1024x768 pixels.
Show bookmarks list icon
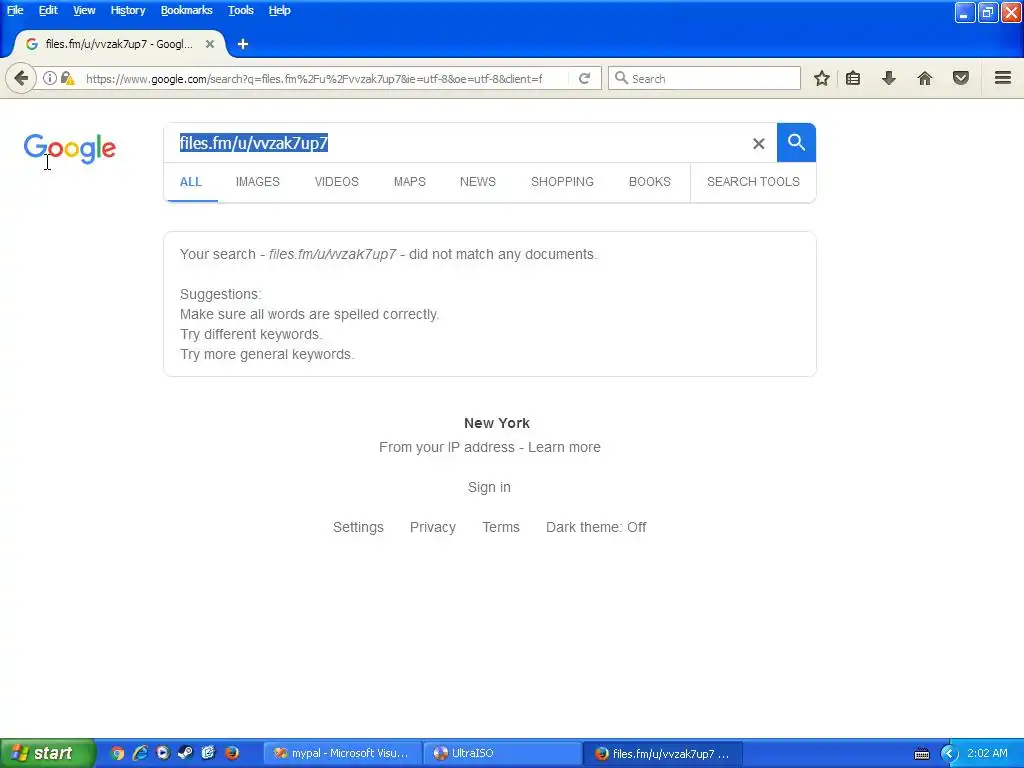pos(853,78)
